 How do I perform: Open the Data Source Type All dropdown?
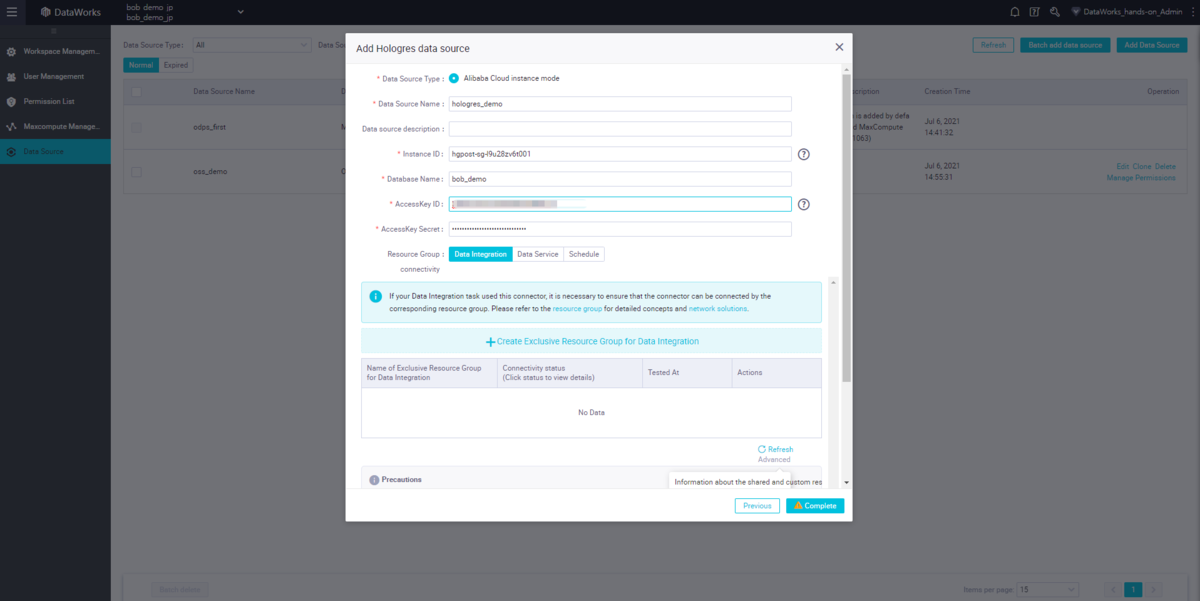[252, 45]
